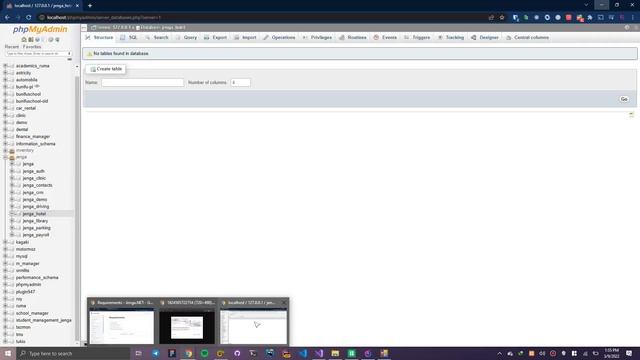Open the Operations tab

tap(279, 38)
